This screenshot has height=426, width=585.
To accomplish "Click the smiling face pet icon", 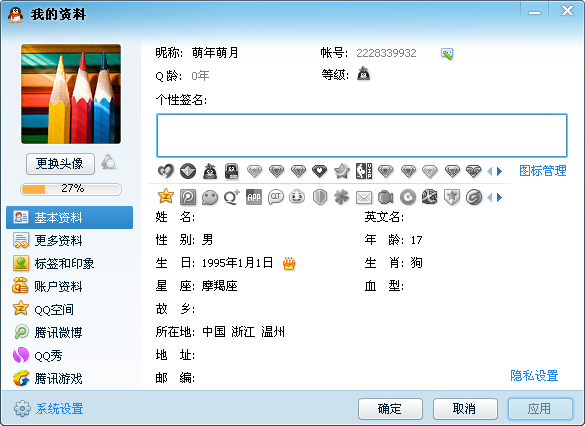I will (x=297, y=197).
